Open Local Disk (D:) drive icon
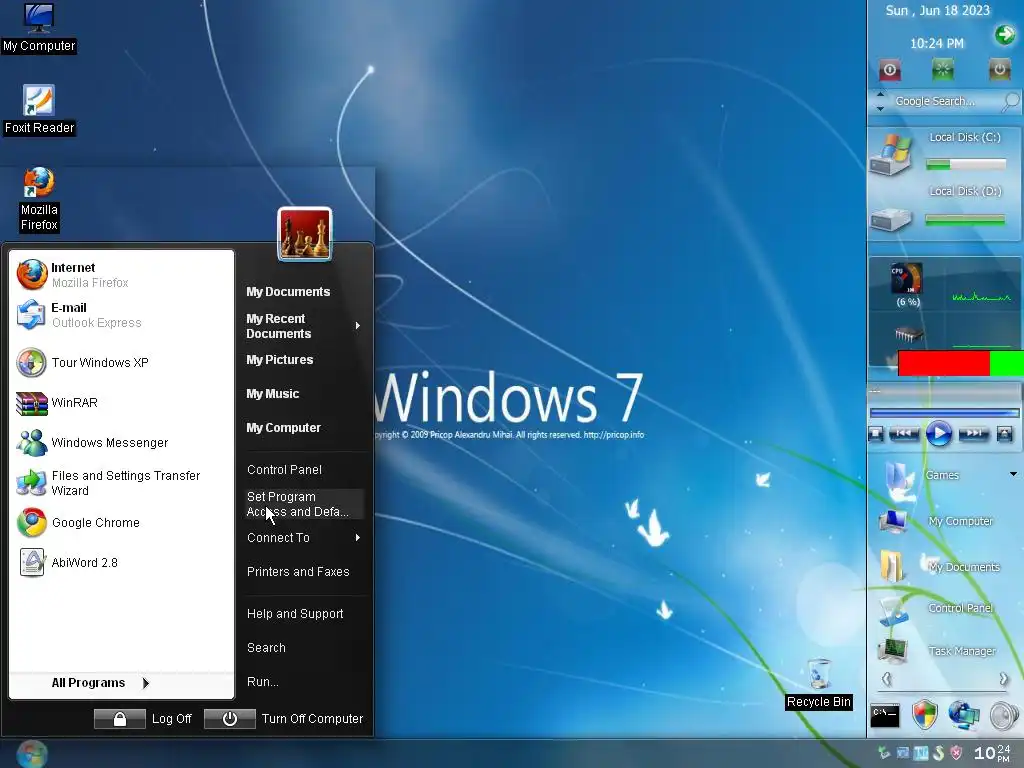This screenshot has height=768, width=1024. [x=891, y=218]
